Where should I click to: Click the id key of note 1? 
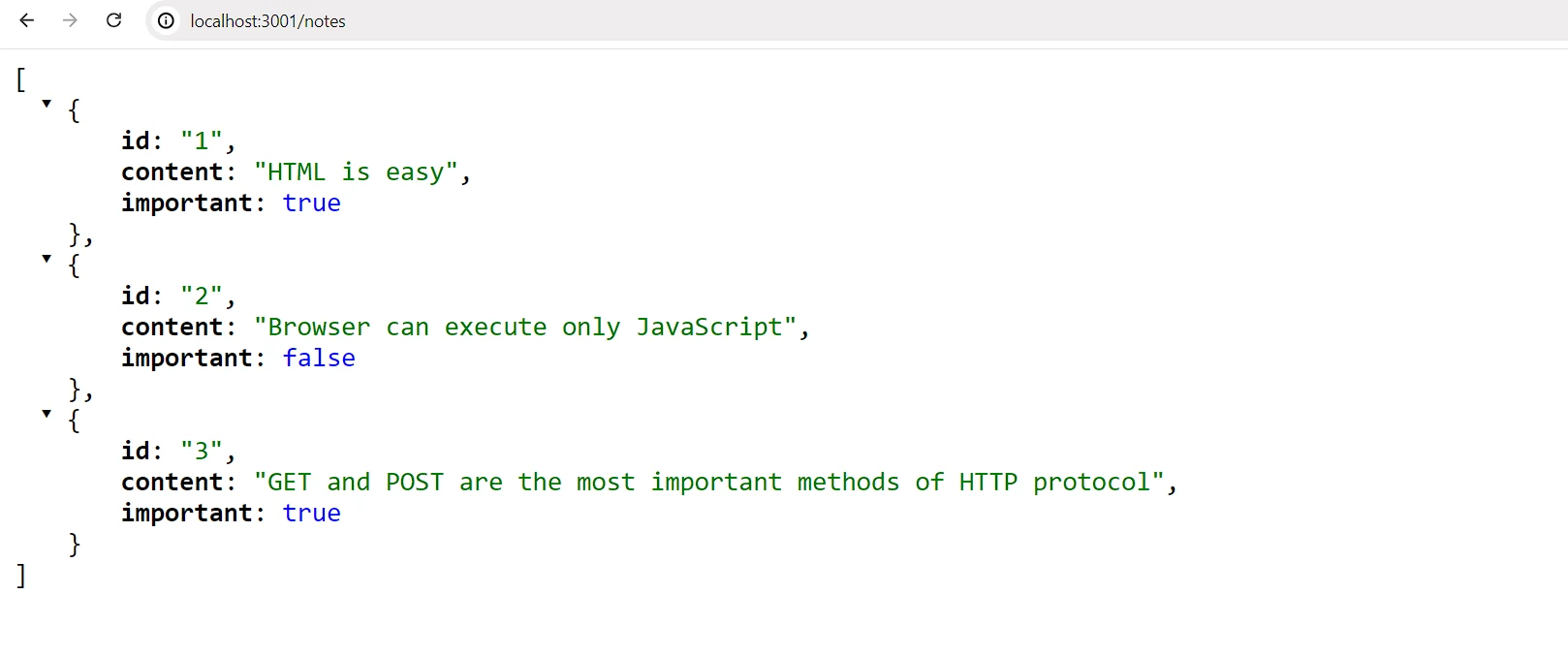click(x=136, y=141)
